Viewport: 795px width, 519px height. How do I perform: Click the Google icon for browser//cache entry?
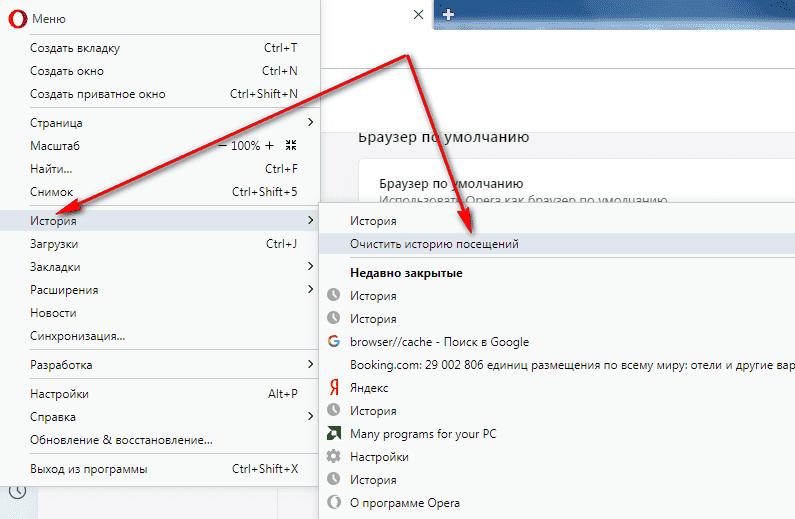click(x=334, y=342)
